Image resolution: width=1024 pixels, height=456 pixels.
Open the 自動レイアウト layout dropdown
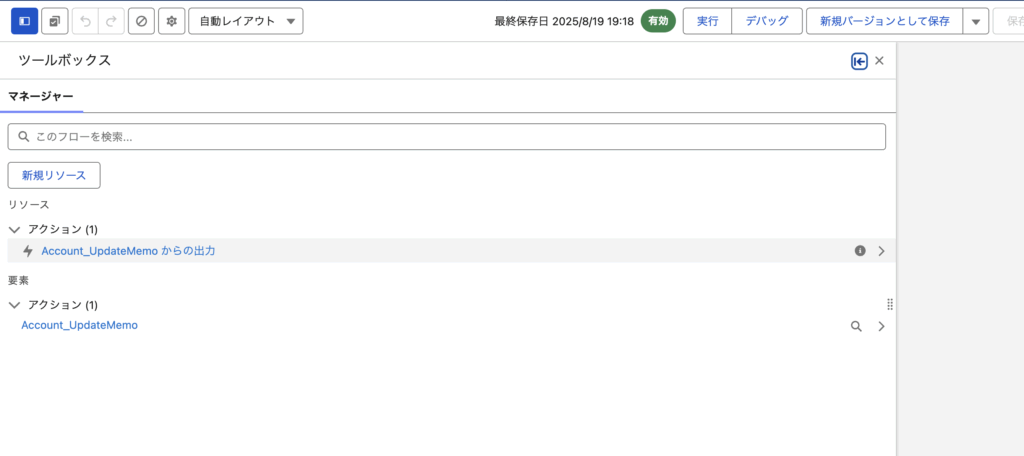click(245, 21)
